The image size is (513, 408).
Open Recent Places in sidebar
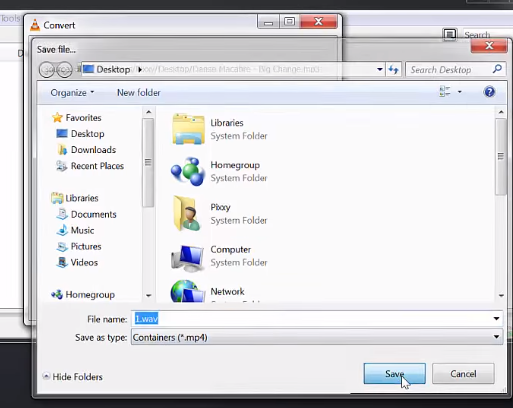[97, 166]
